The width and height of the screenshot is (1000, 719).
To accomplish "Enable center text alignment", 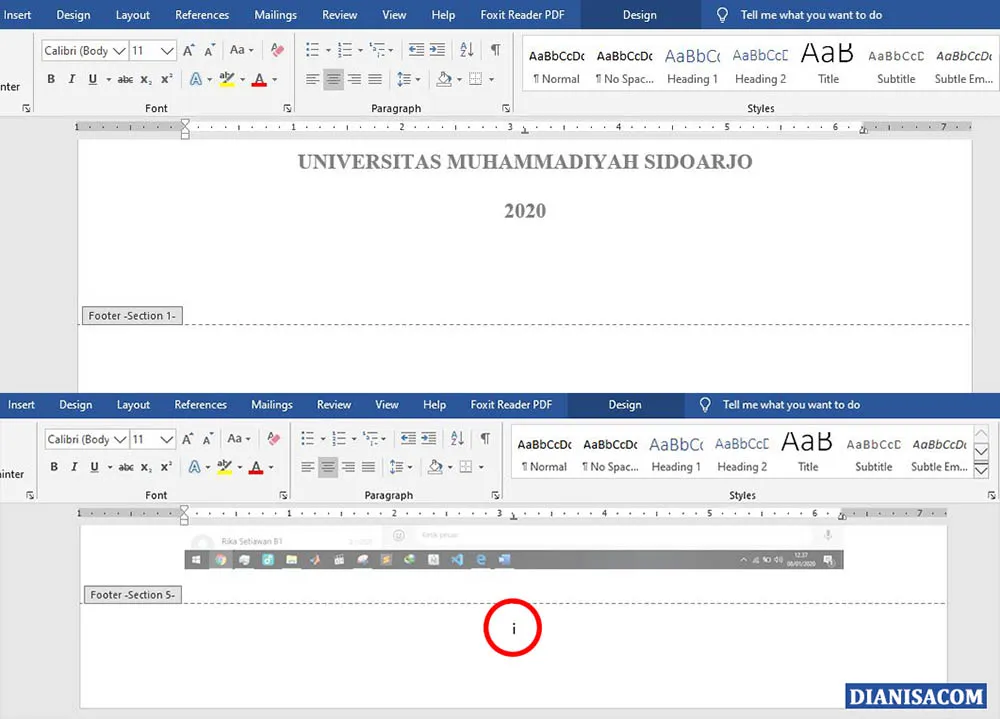I will tap(332, 78).
